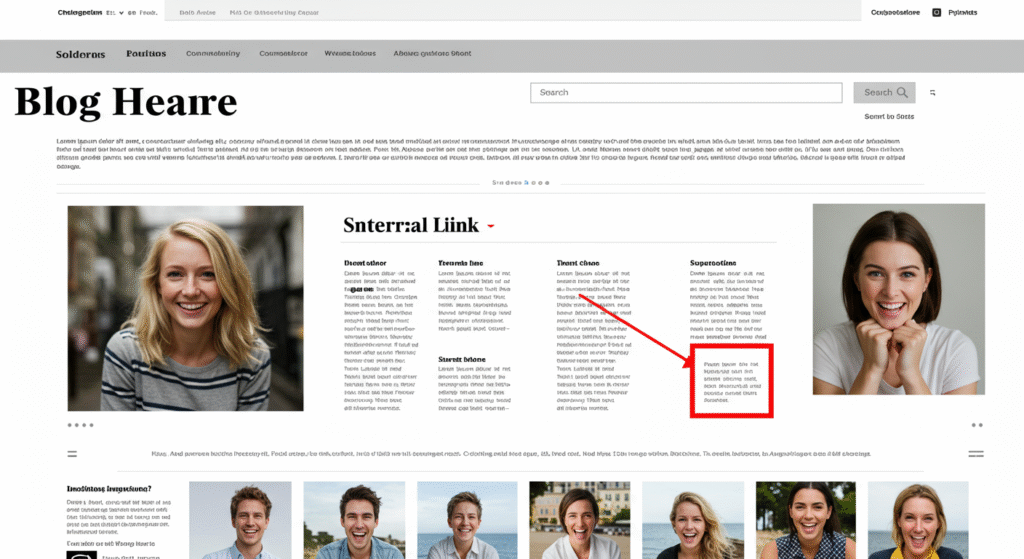Click the Blog Heaire title link
This screenshot has height=559, width=1024.
(x=126, y=103)
